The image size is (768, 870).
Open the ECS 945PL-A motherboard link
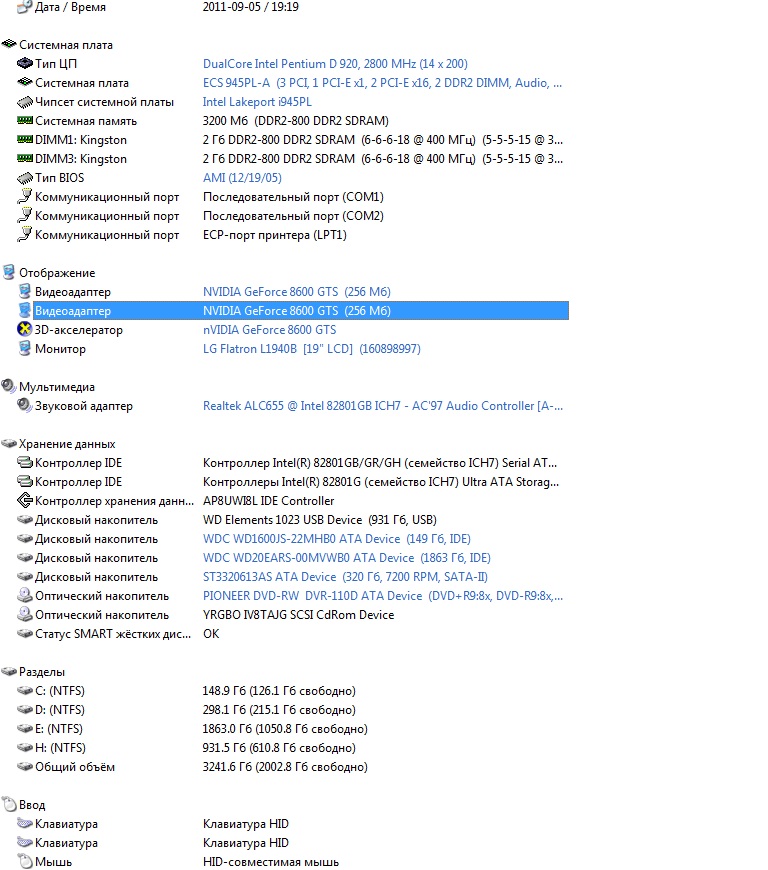click(x=382, y=83)
